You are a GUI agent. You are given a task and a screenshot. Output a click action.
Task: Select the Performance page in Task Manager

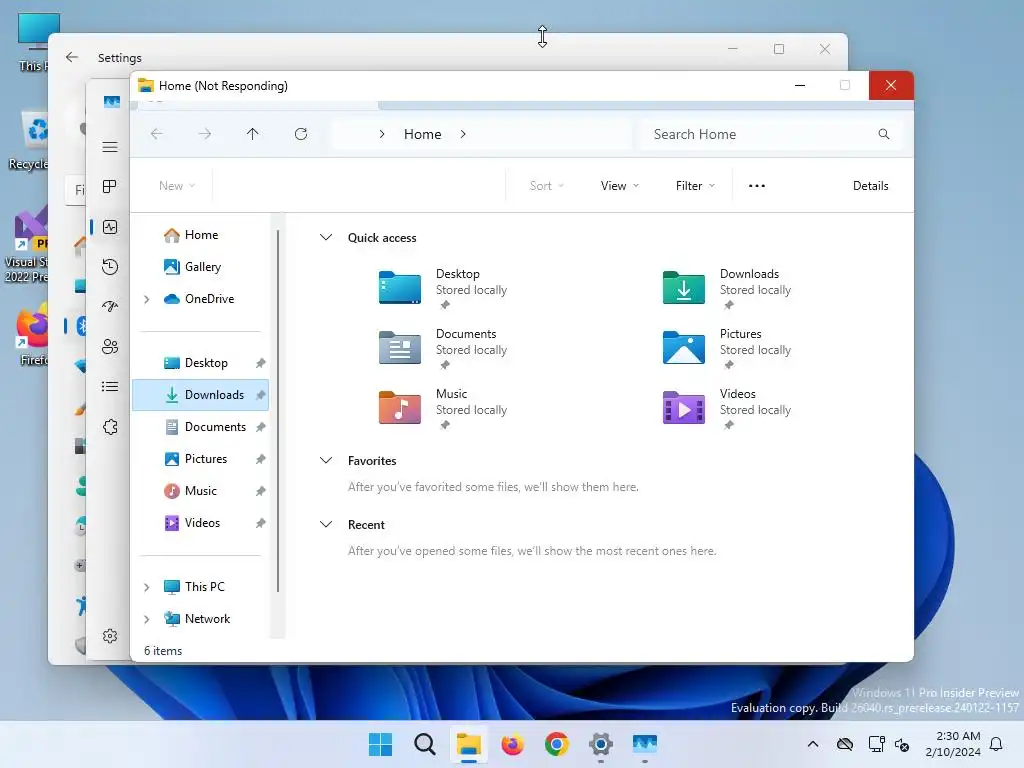110,227
